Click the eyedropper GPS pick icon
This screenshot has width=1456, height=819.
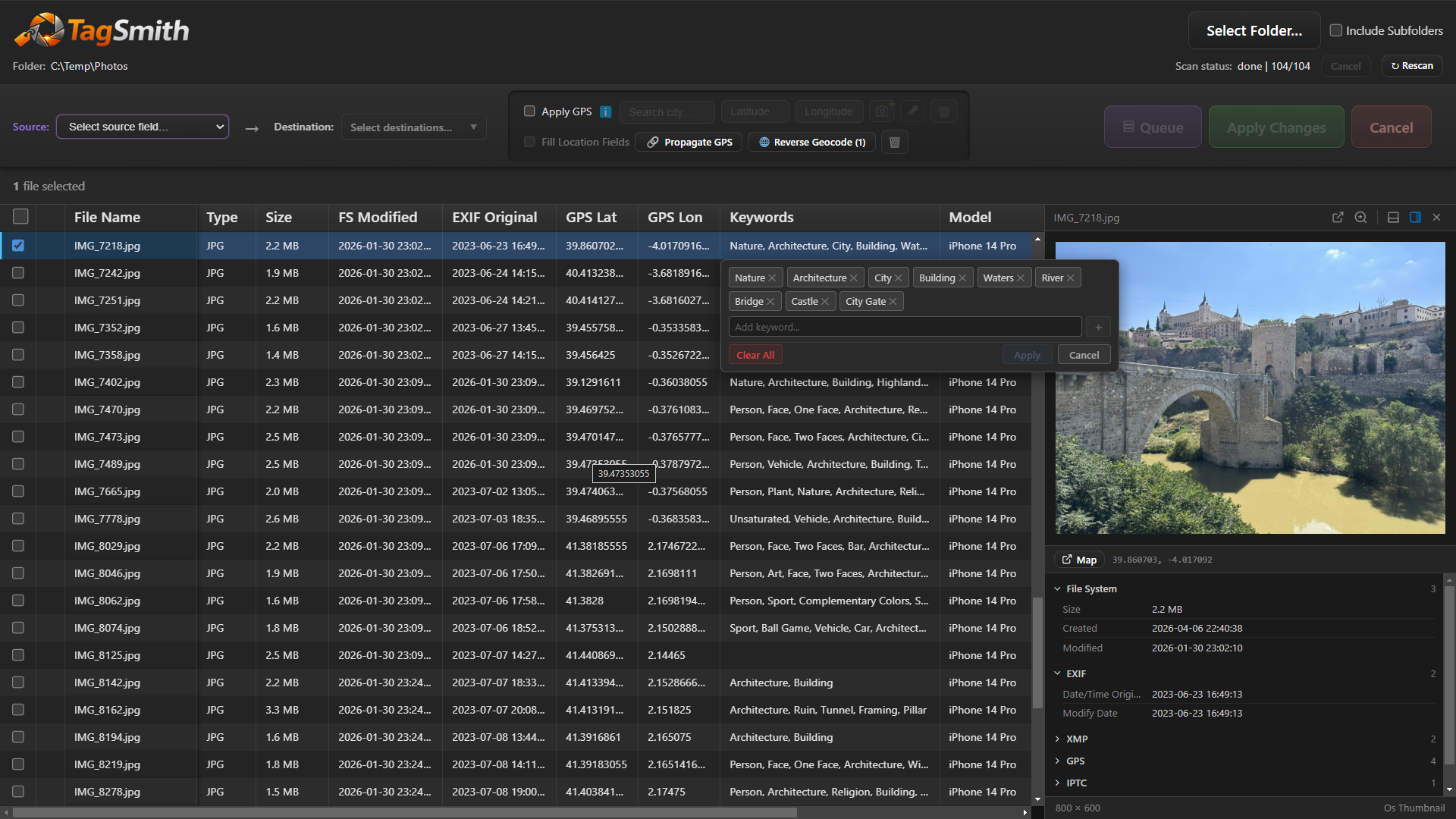click(913, 111)
